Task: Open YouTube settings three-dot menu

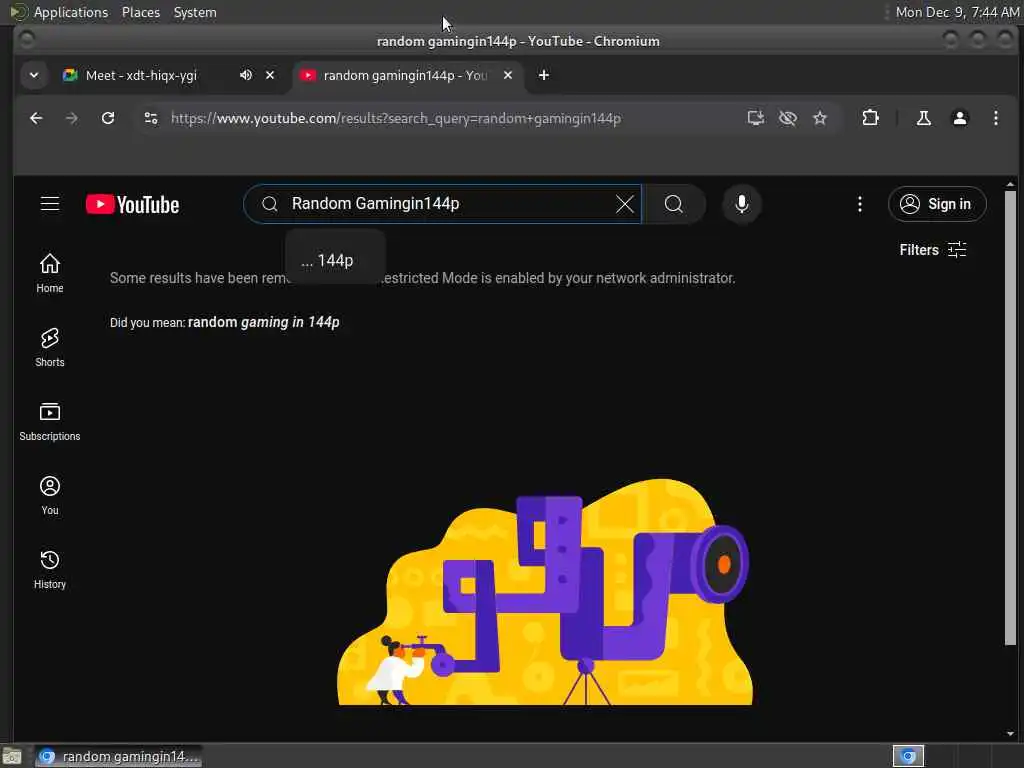Action: (859, 204)
